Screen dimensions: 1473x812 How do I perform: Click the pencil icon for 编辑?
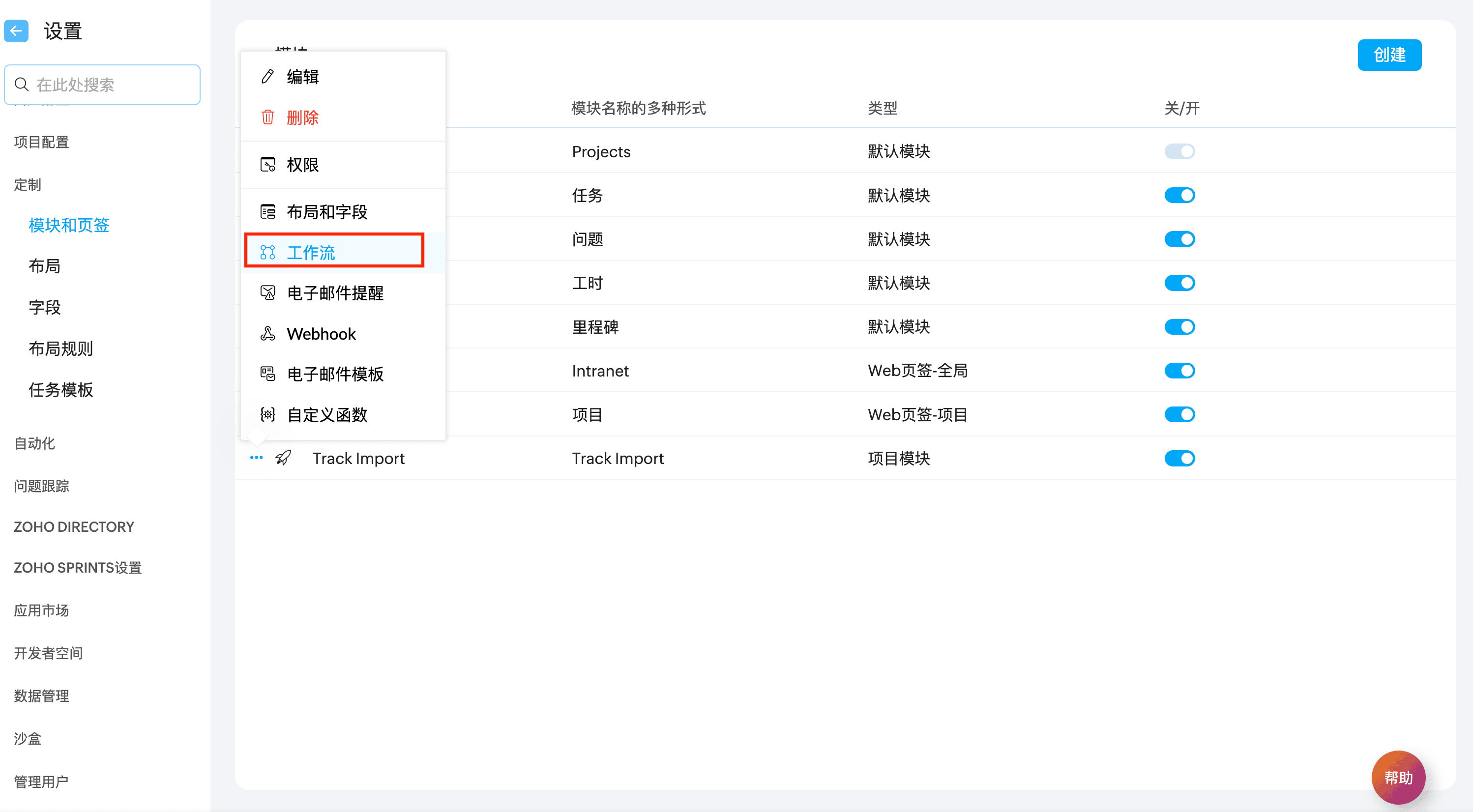(267, 77)
